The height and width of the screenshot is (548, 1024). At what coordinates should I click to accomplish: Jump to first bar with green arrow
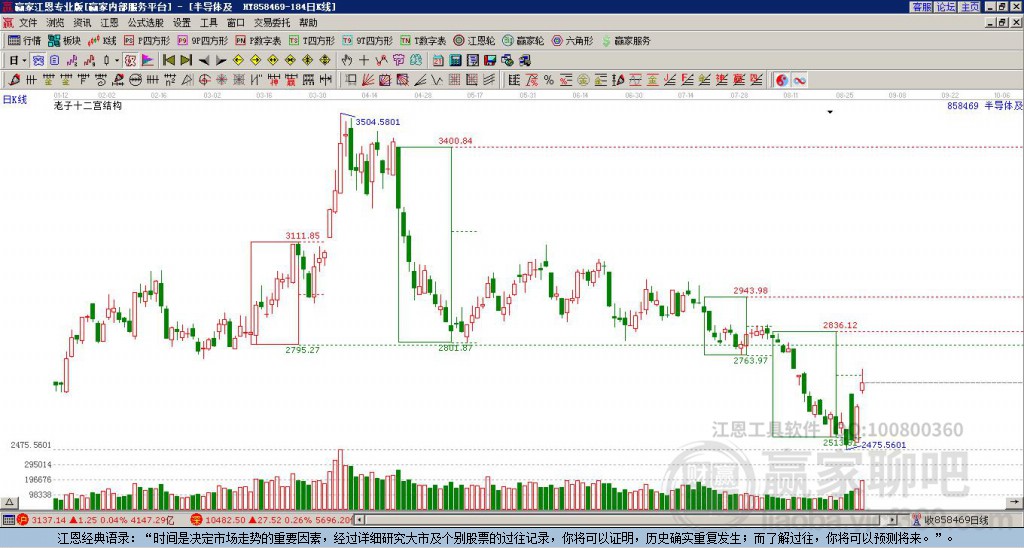tap(168, 60)
